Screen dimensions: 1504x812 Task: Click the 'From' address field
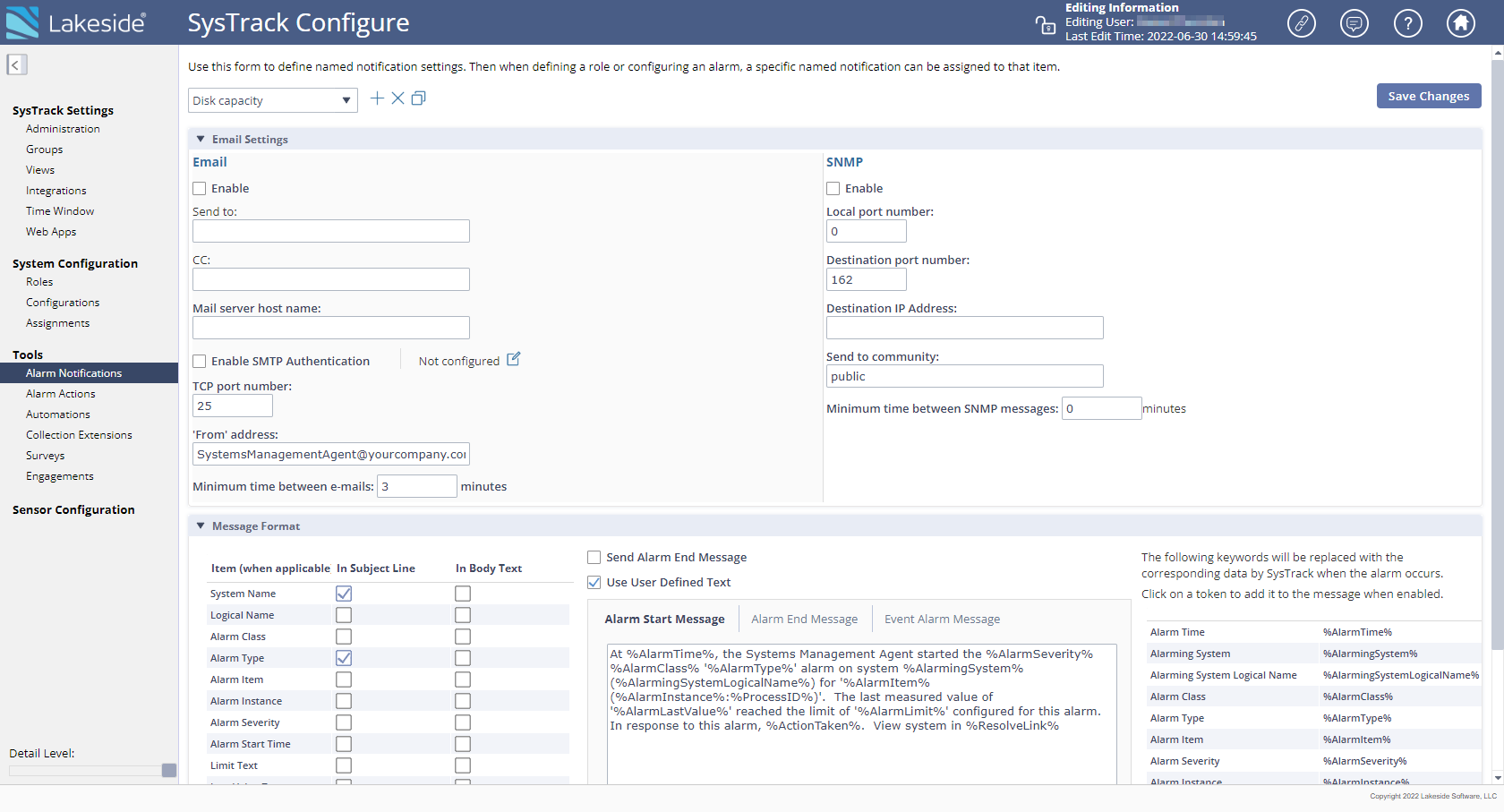pos(331,454)
